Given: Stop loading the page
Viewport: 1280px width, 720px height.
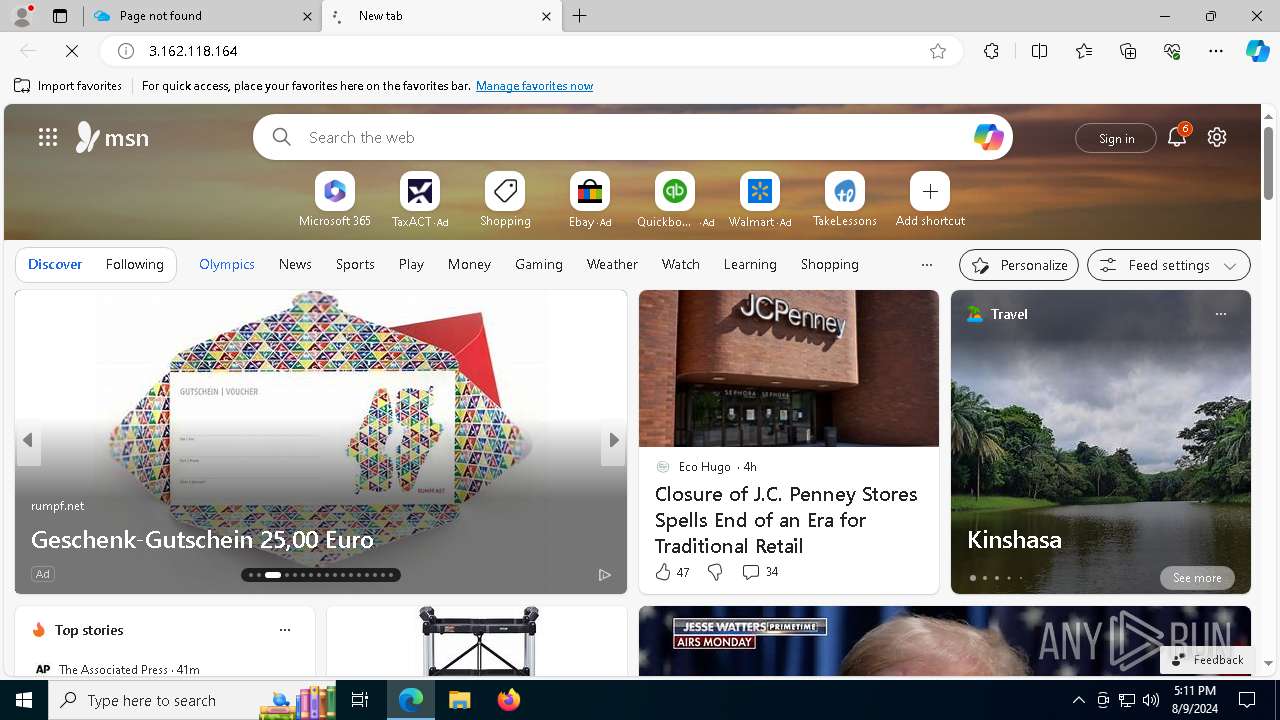Looking at the screenshot, I should pos(72,51).
